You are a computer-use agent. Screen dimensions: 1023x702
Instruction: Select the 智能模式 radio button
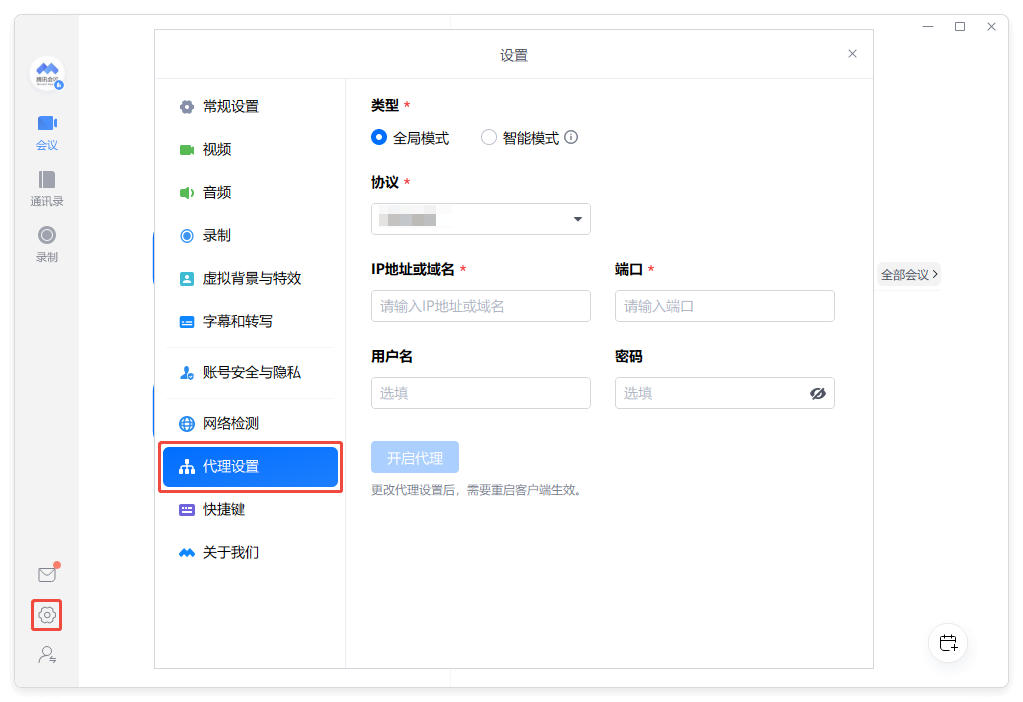click(489, 138)
